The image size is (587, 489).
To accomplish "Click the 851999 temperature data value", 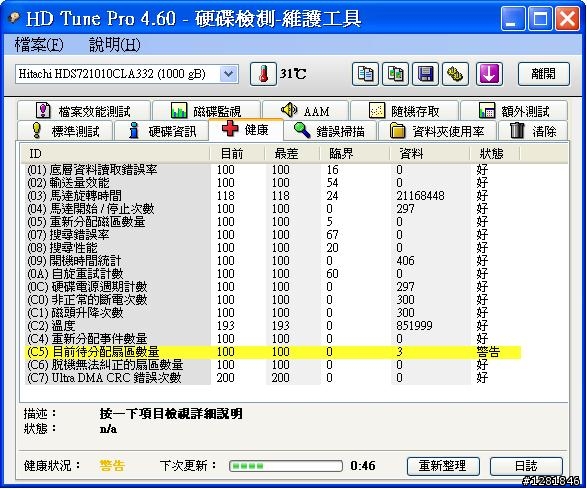I will click(x=414, y=326).
